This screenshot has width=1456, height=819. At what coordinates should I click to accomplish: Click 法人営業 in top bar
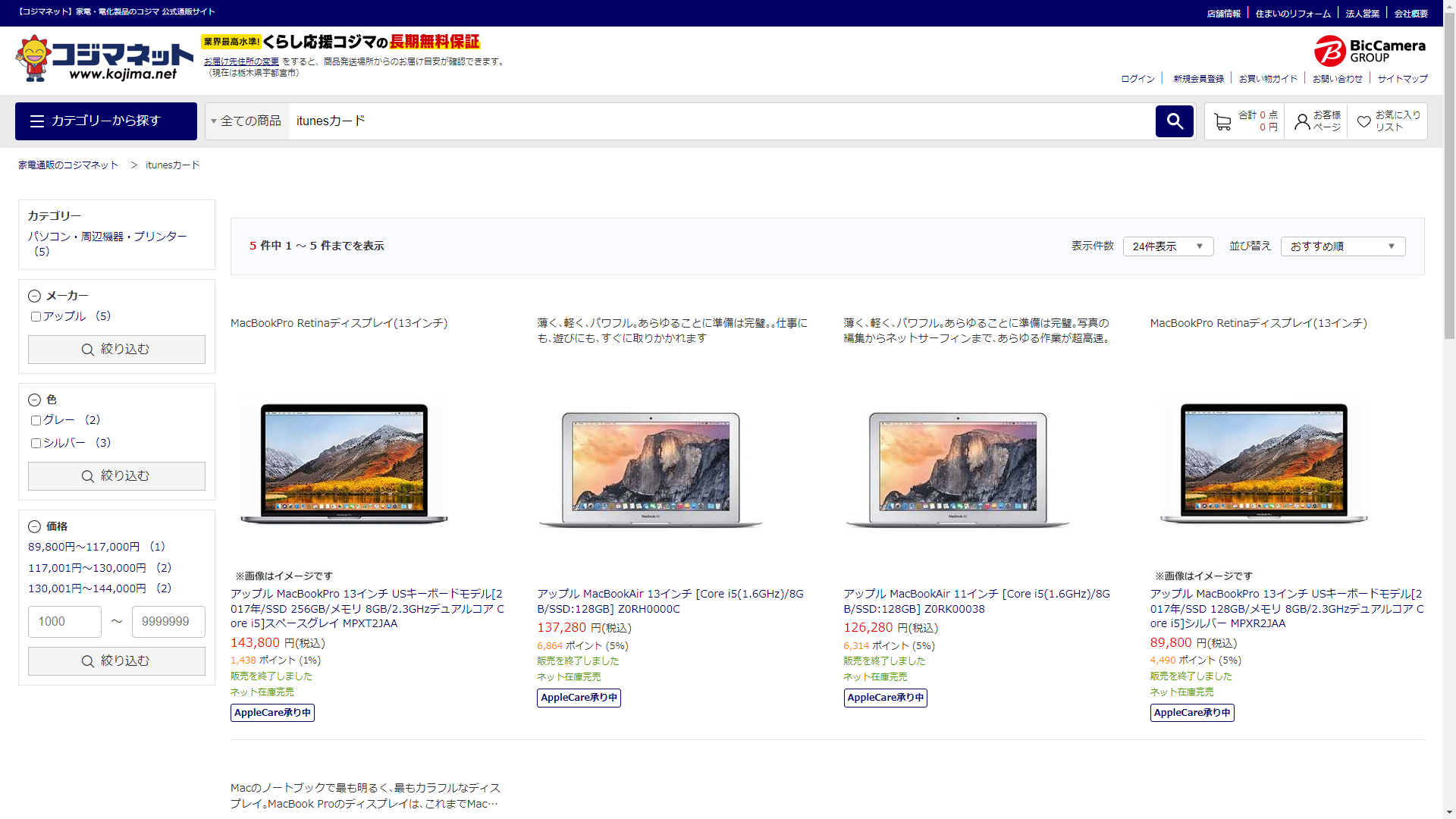[1362, 14]
